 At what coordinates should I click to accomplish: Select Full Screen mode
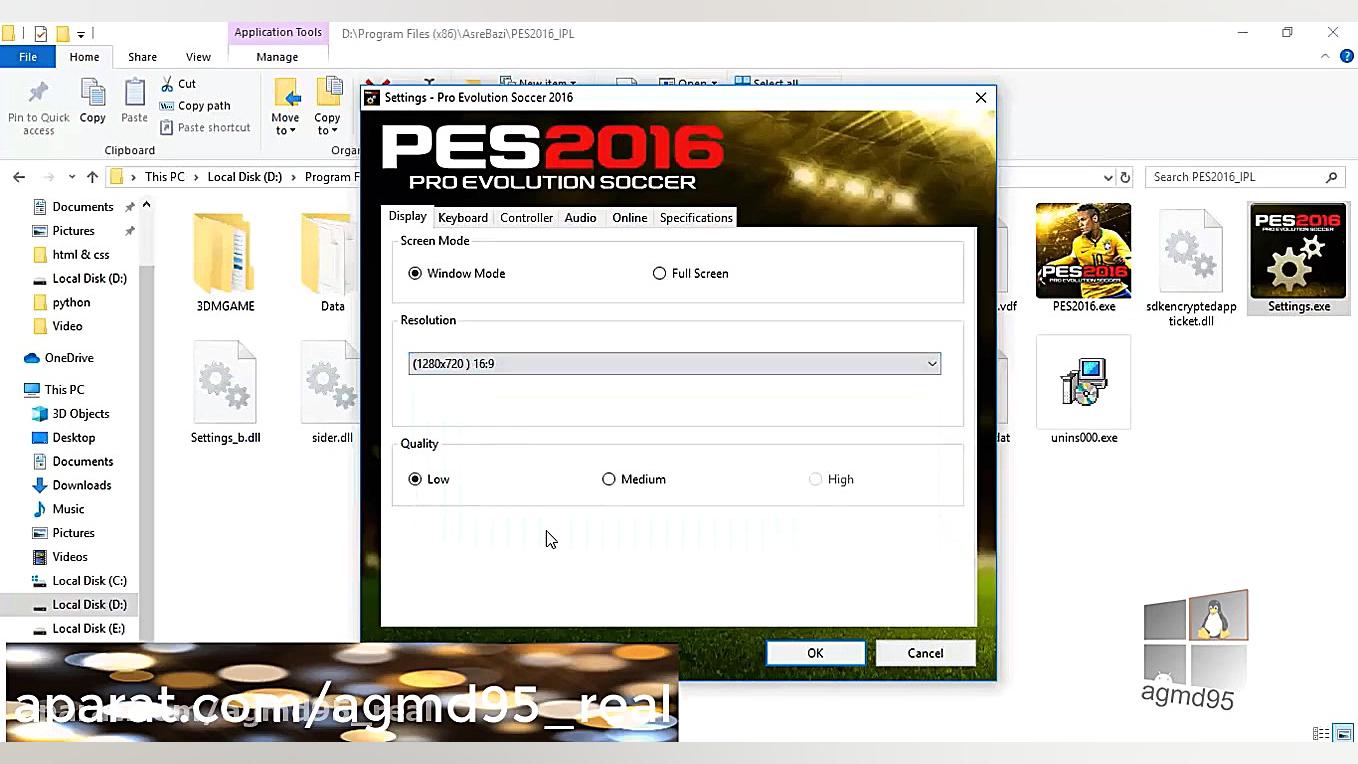point(659,273)
